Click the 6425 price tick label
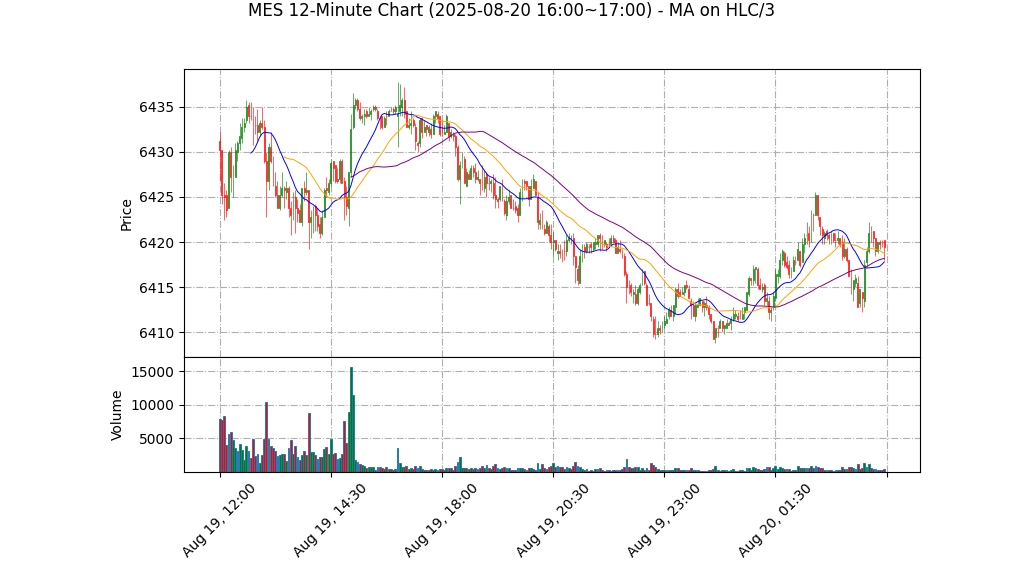The image size is (1022, 575). [156, 198]
